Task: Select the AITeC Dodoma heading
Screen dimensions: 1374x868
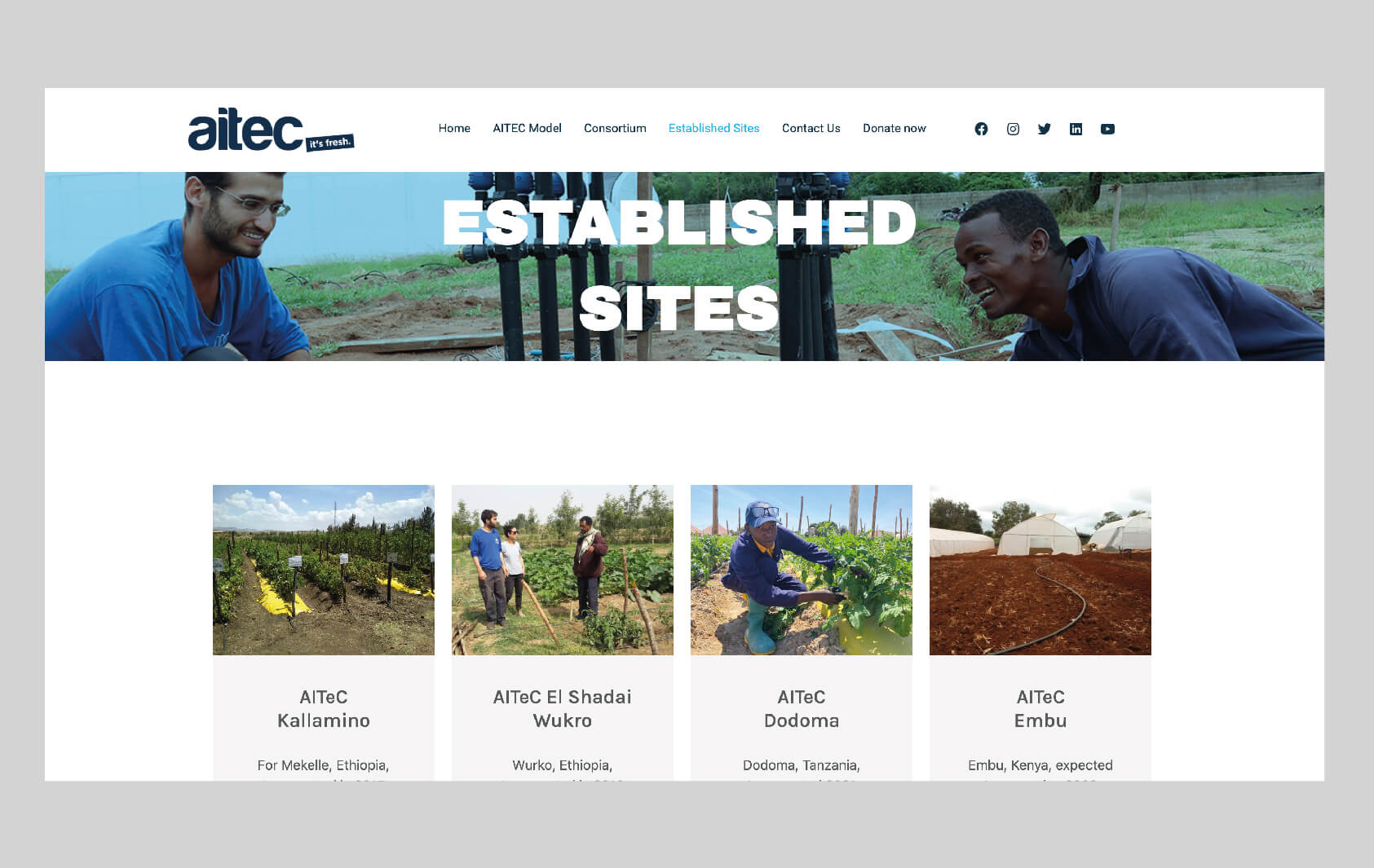Action: (x=802, y=708)
